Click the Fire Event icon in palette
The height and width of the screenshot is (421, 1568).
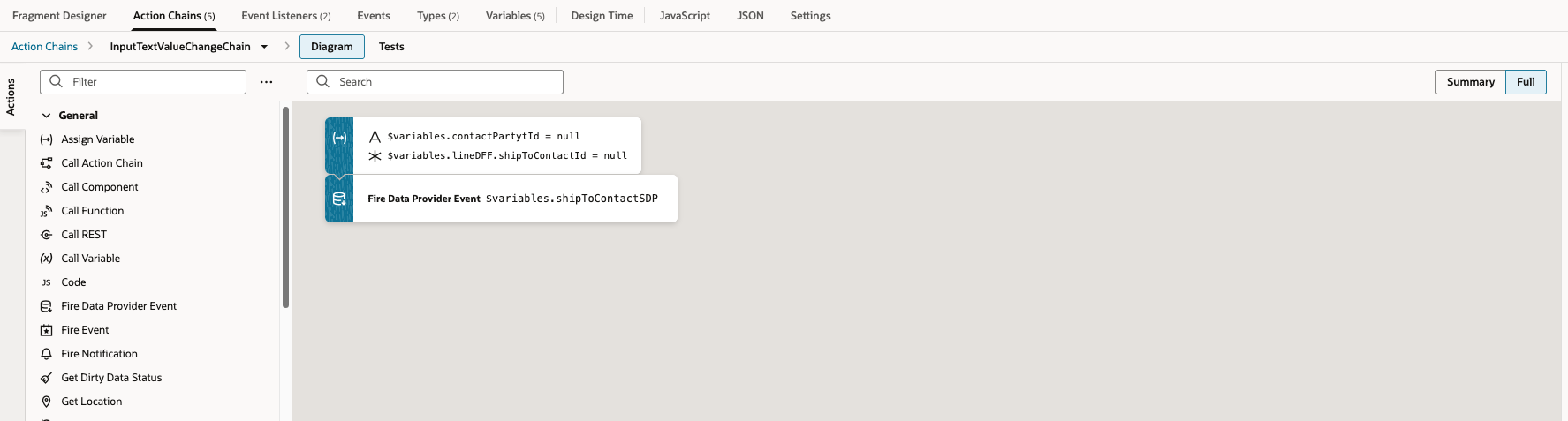pos(47,330)
